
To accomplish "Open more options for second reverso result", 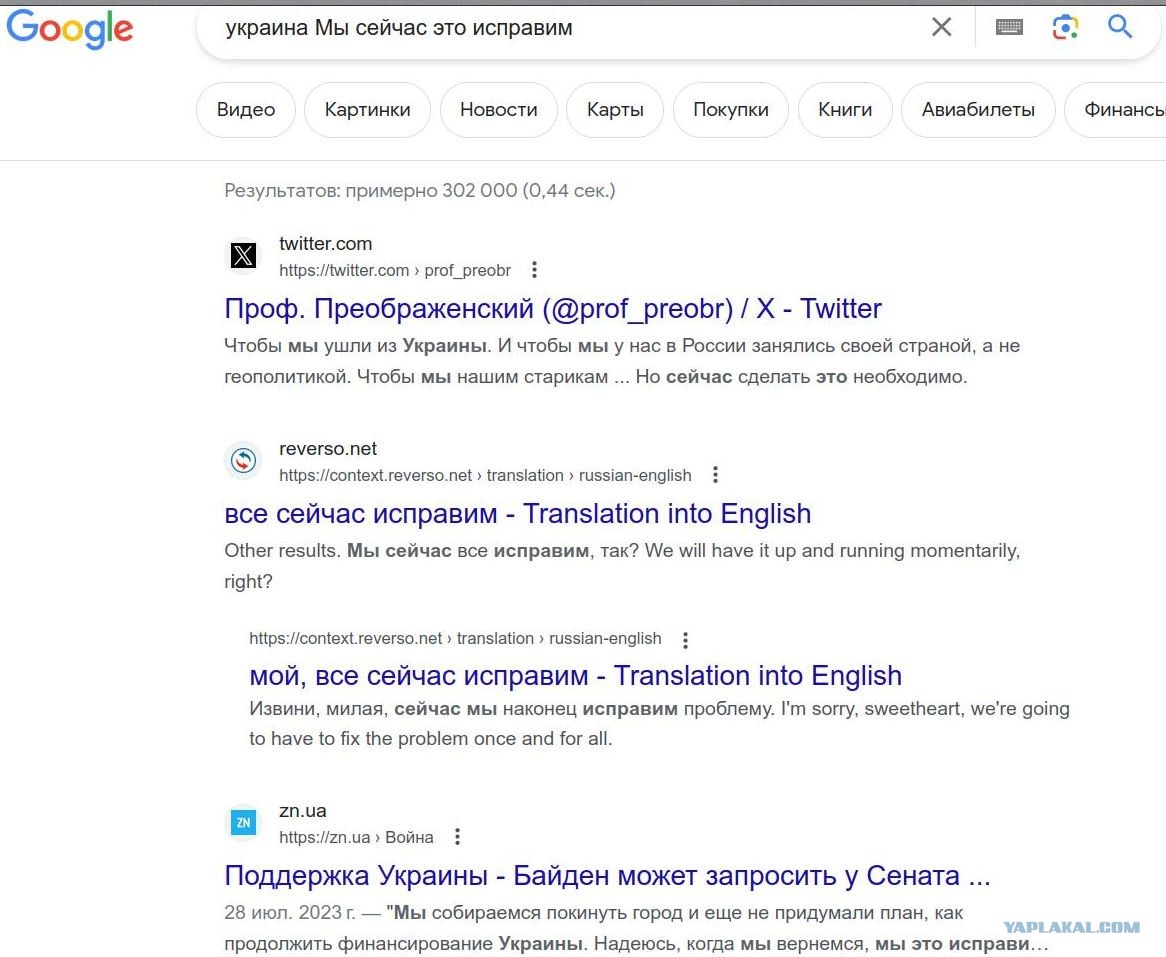I will pyautogui.click(x=685, y=639).
